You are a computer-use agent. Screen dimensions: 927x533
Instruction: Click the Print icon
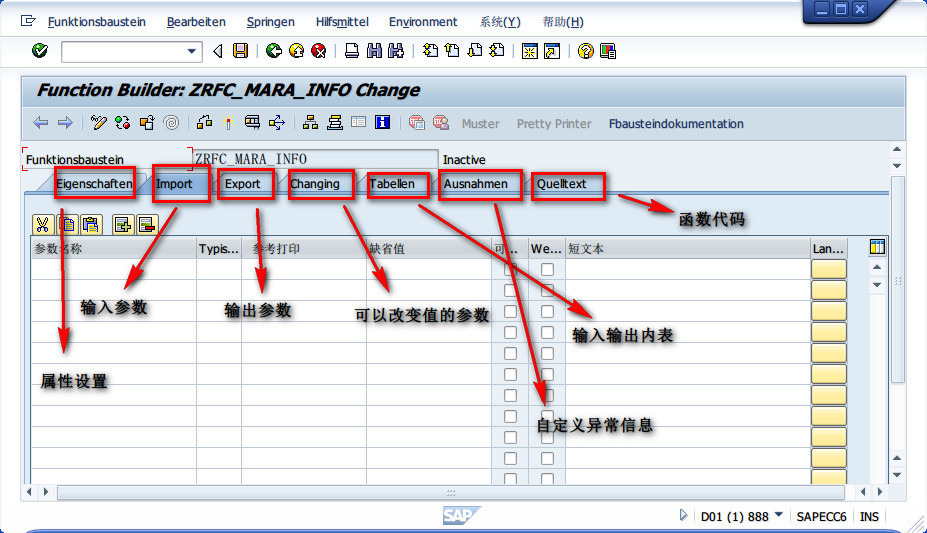click(352, 51)
